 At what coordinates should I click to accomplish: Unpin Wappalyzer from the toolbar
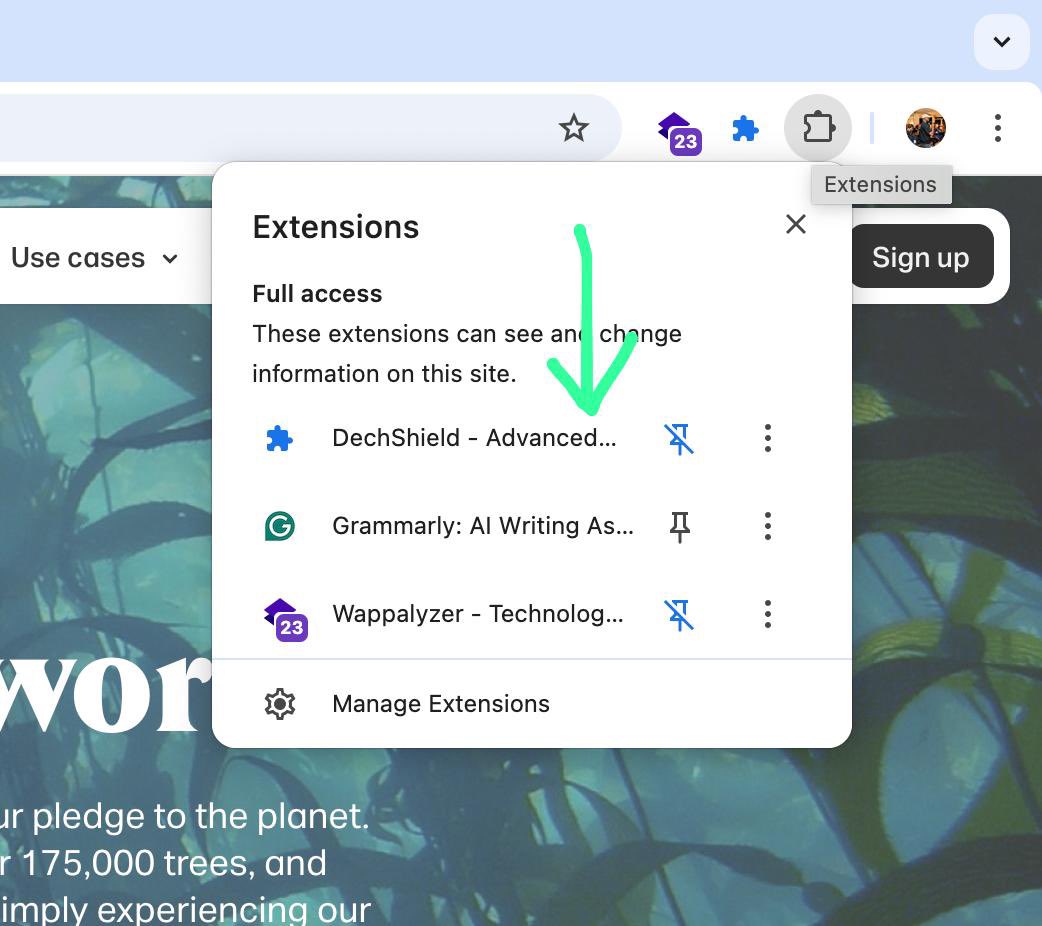point(679,614)
